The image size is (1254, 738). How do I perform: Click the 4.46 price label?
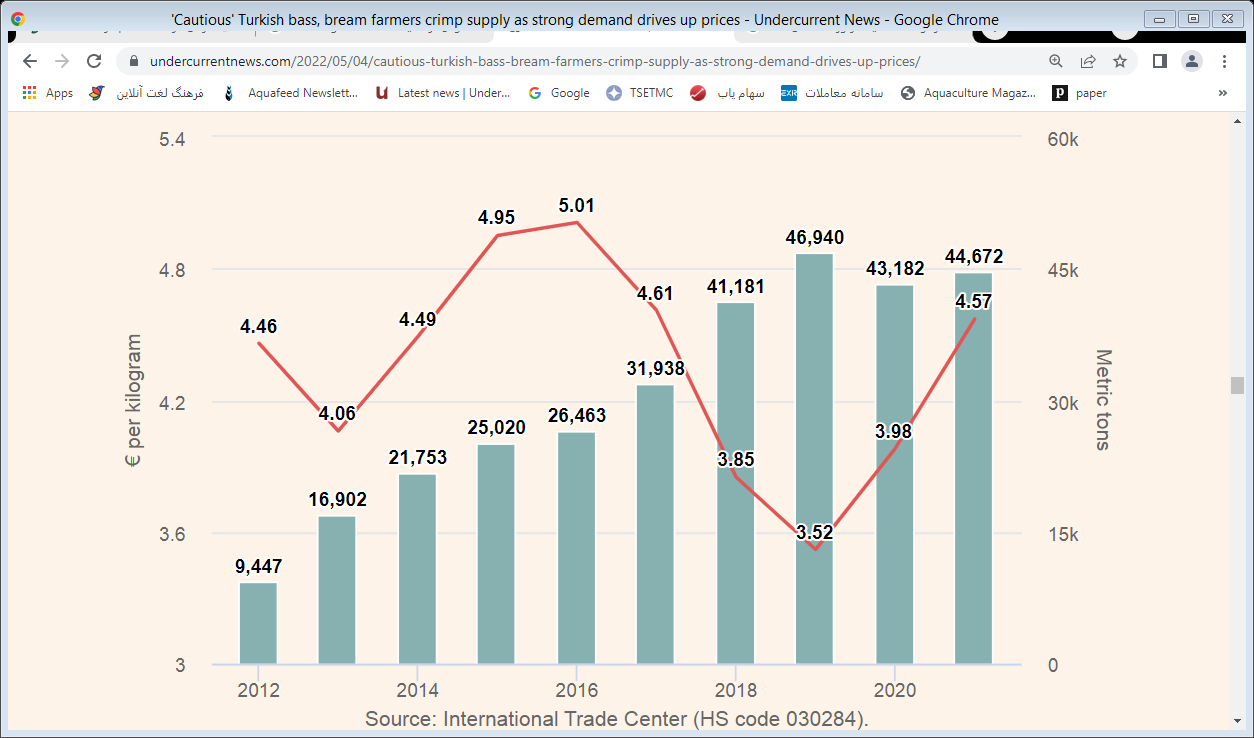click(258, 327)
